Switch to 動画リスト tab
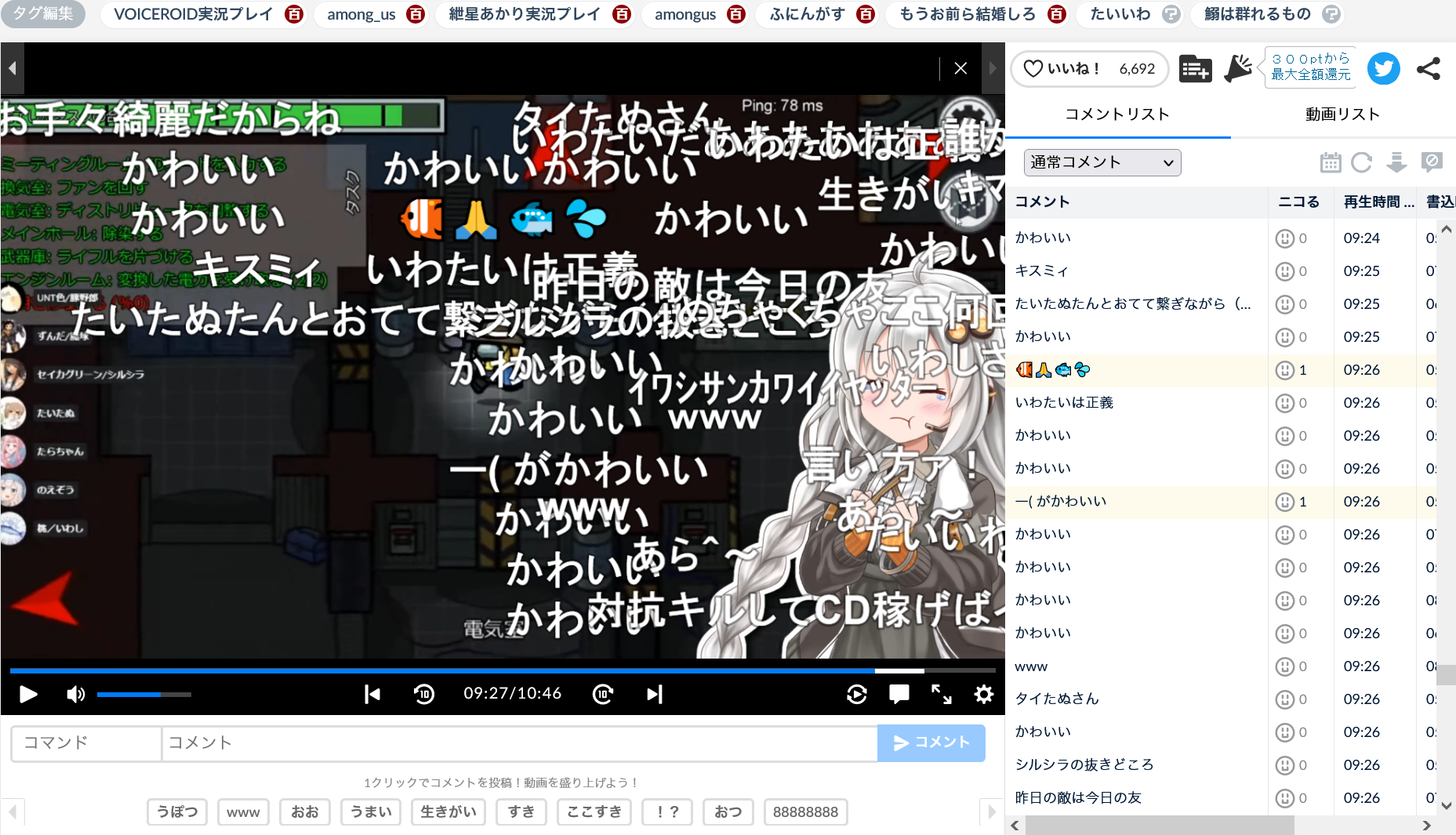1456x835 pixels. pyautogui.click(x=1342, y=114)
